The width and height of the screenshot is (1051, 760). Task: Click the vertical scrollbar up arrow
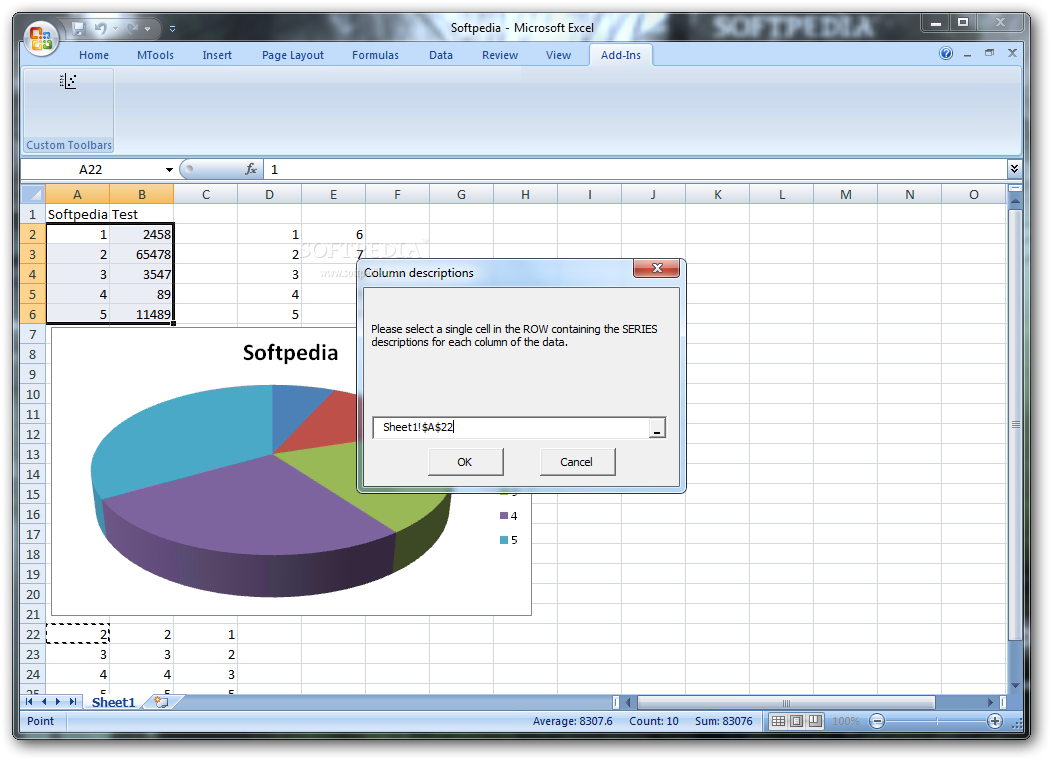(x=1015, y=200)
